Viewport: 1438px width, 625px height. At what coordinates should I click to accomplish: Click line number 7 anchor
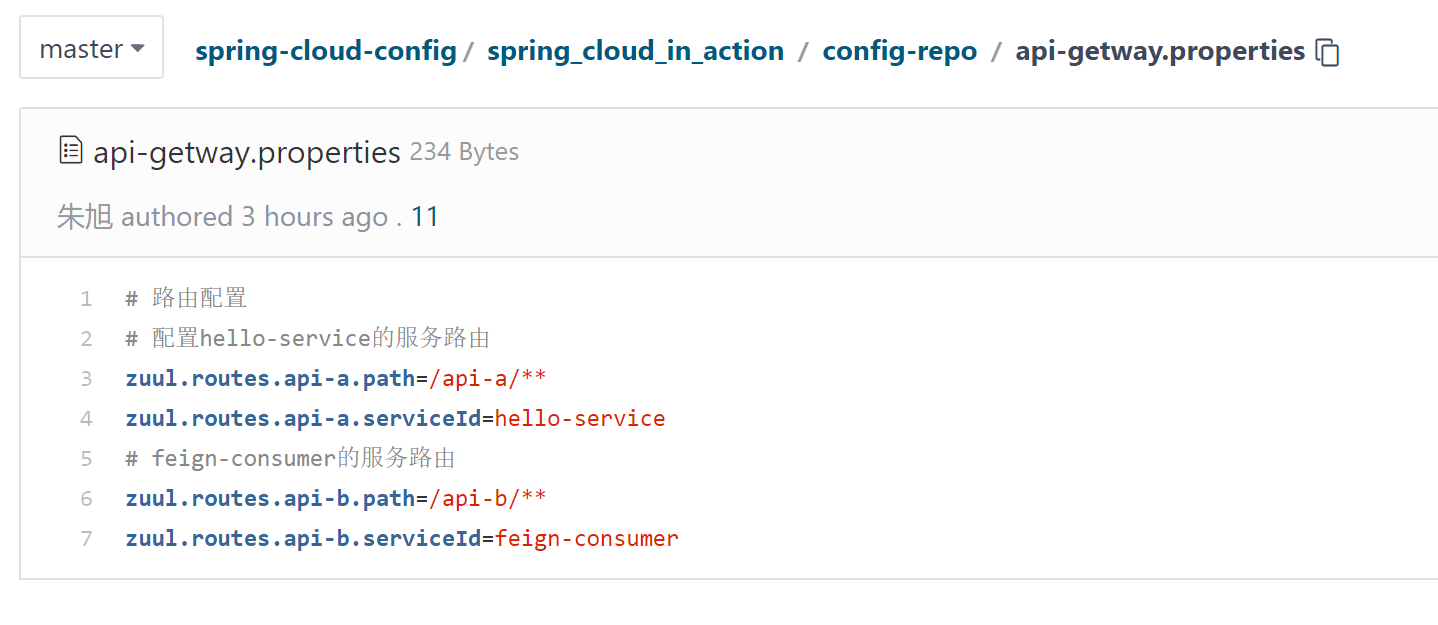point(86,539)
